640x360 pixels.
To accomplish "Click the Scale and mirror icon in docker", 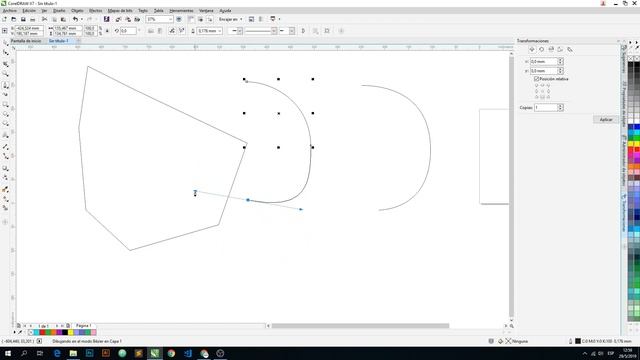I will pos(551,49).
